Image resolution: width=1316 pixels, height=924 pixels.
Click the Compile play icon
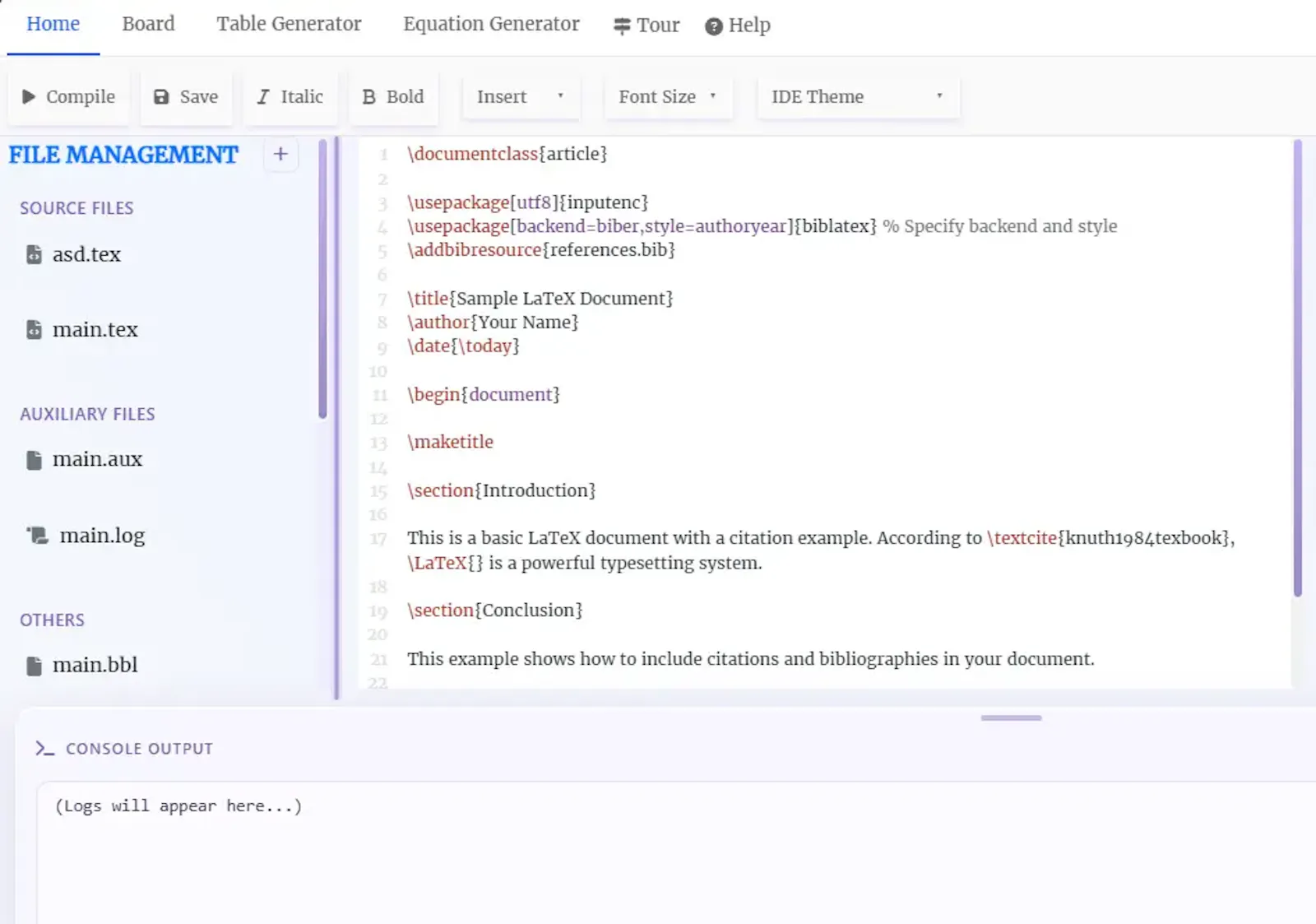coord(29,97)
